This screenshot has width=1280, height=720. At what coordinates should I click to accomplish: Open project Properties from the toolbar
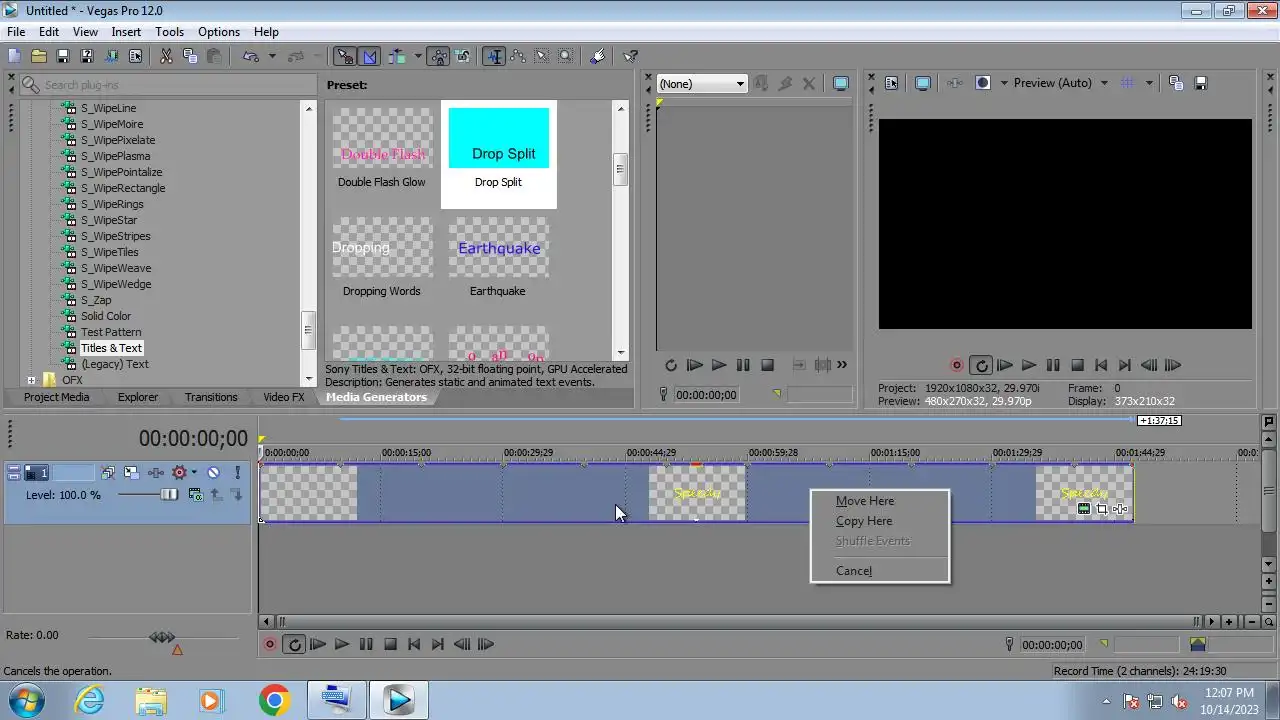(135, 57)
